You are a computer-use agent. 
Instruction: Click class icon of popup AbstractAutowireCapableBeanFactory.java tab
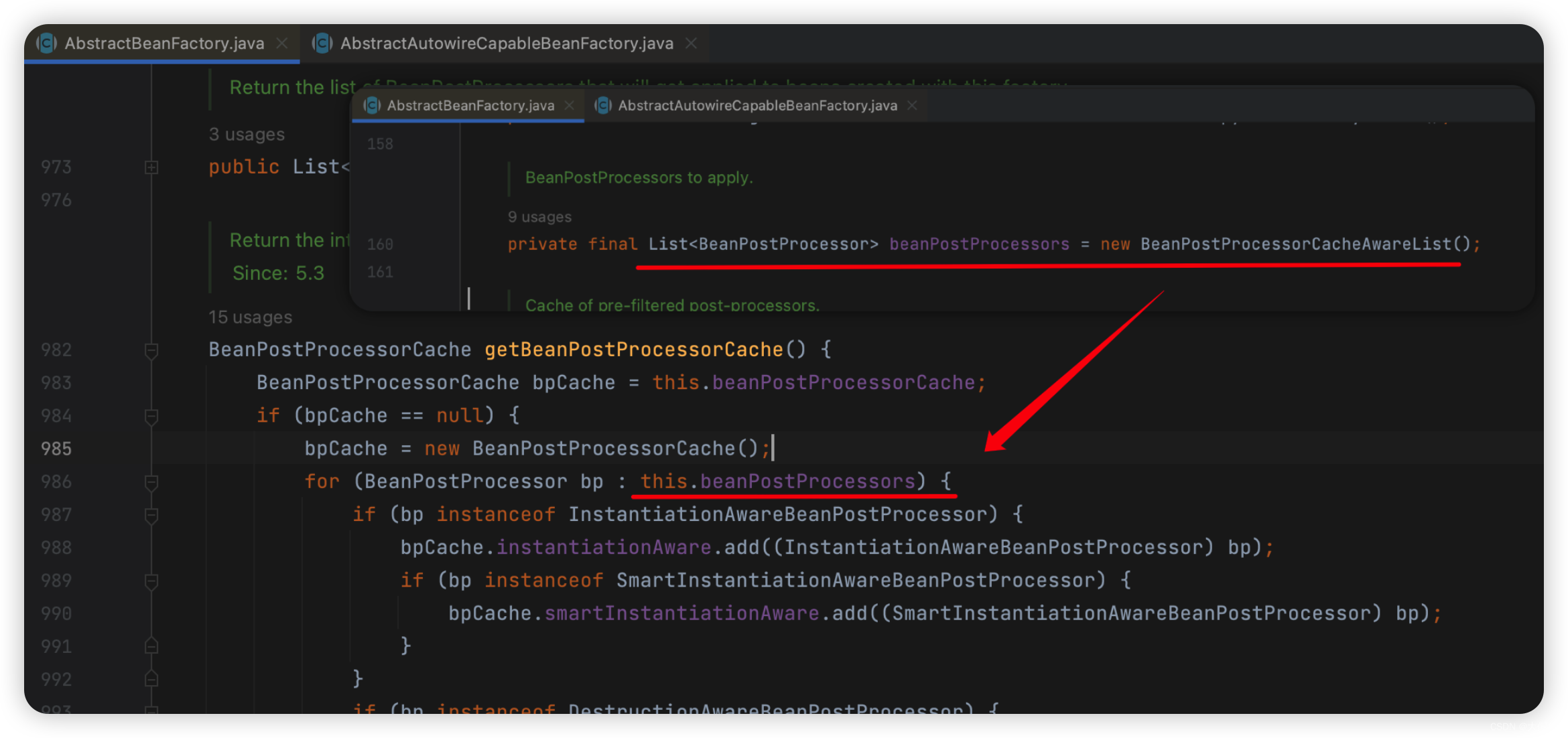click(x=603, y=106)
